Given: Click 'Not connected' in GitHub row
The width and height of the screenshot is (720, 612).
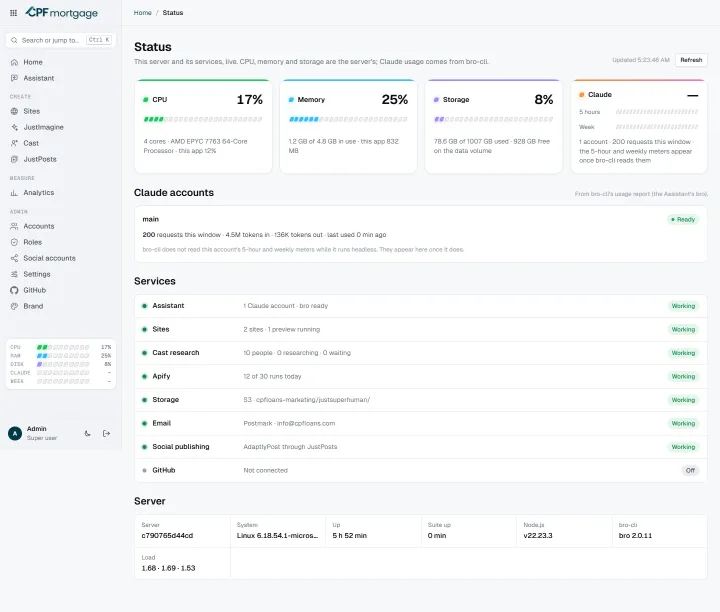Looking at the screenshot, I should pos(265,471).
